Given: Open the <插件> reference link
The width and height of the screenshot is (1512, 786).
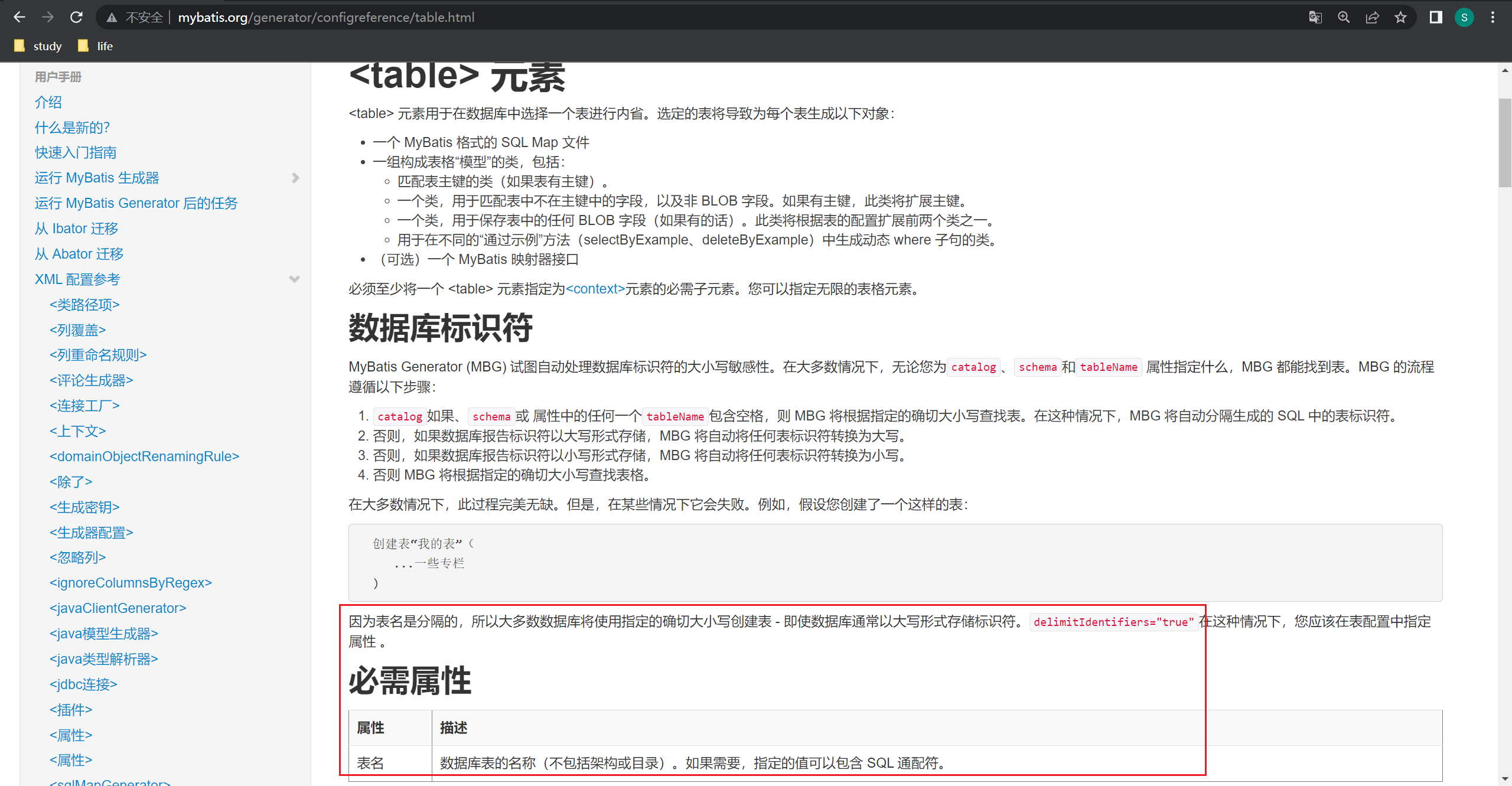Looking at the screenshot, I should click(71, 710).
